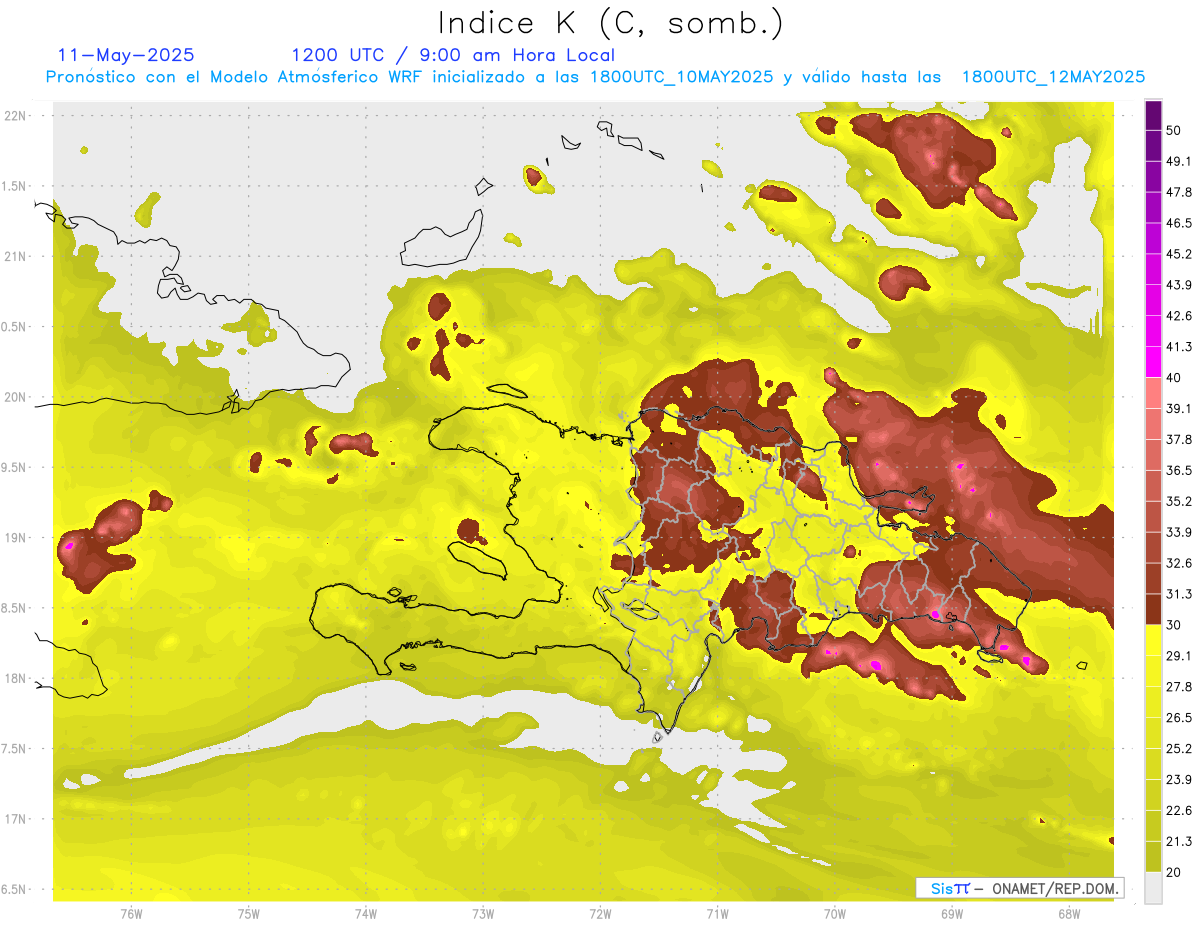Click the colorbar value "29.1"
1200x927 pixels.
(1179, 656)
